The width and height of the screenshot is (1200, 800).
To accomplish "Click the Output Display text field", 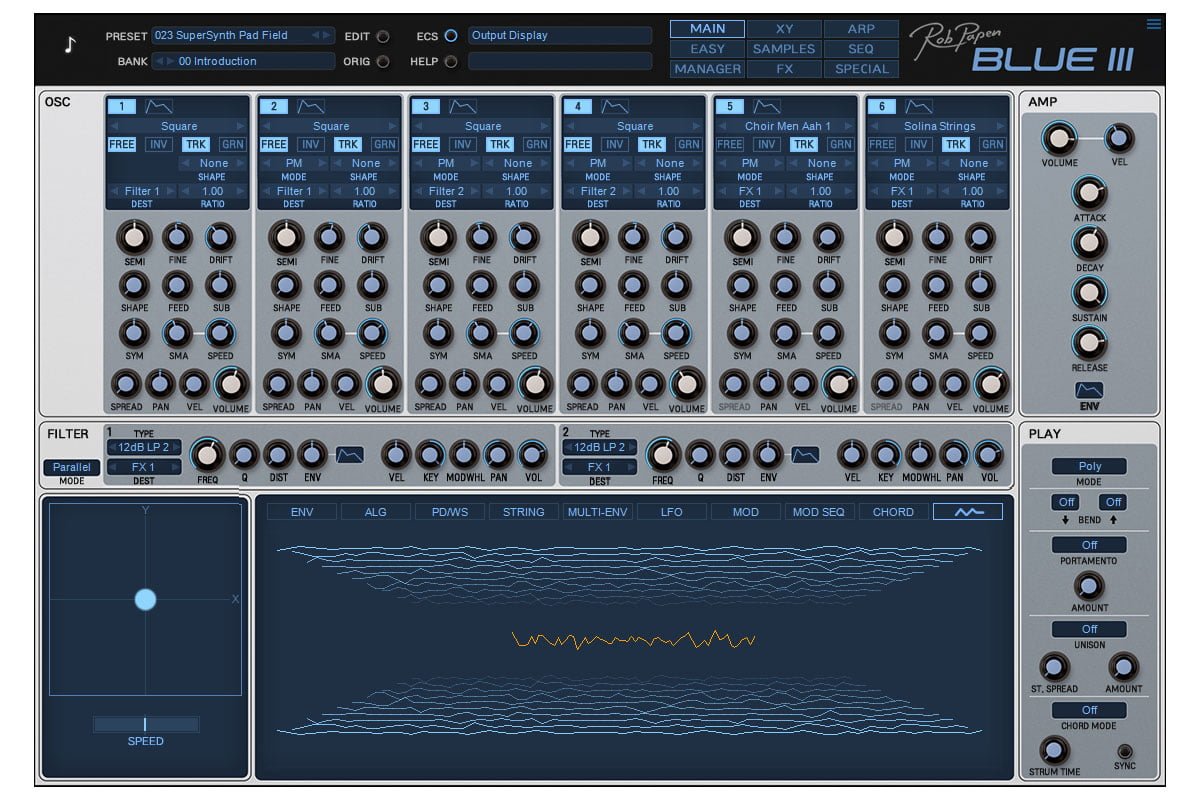I will pos(560,35).
